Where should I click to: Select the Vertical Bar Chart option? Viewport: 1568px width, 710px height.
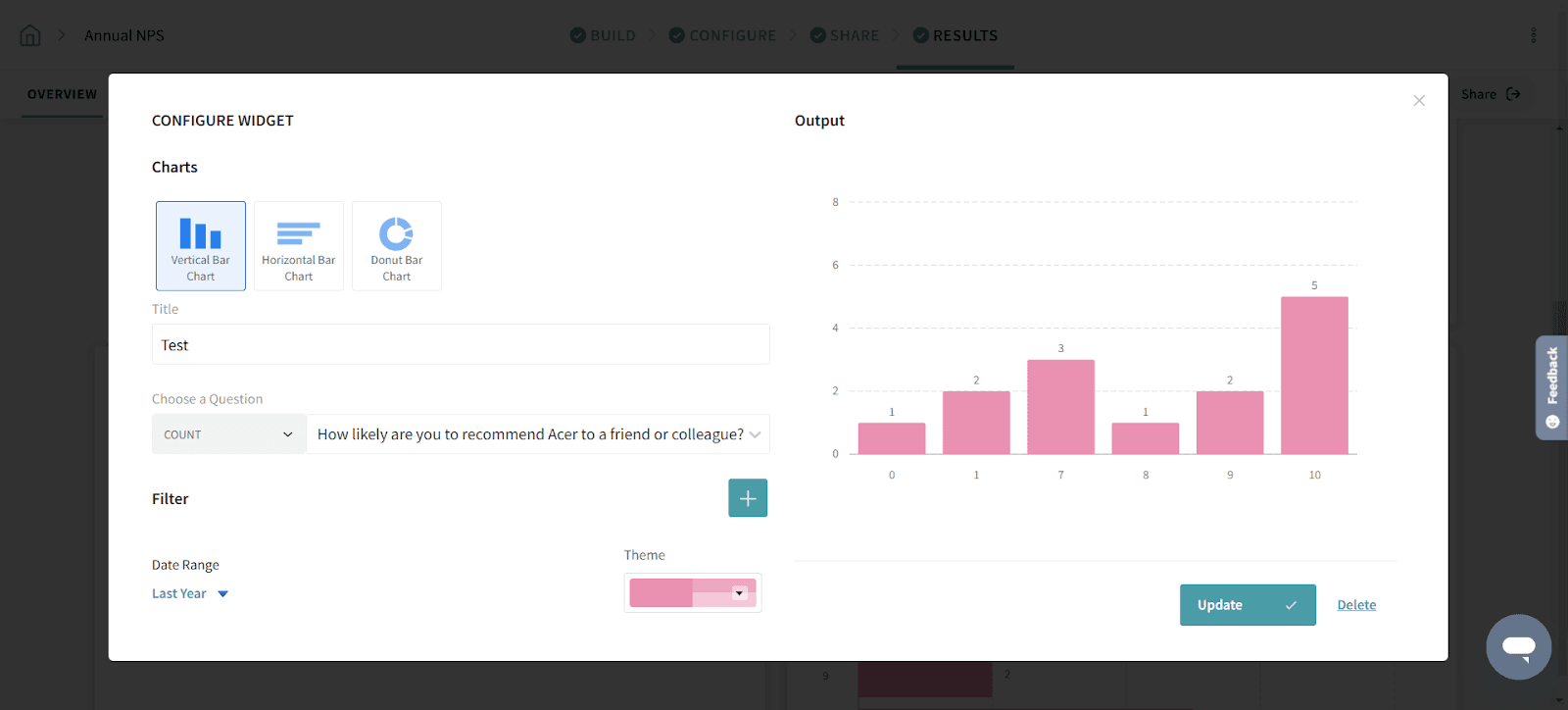point(201,246)
